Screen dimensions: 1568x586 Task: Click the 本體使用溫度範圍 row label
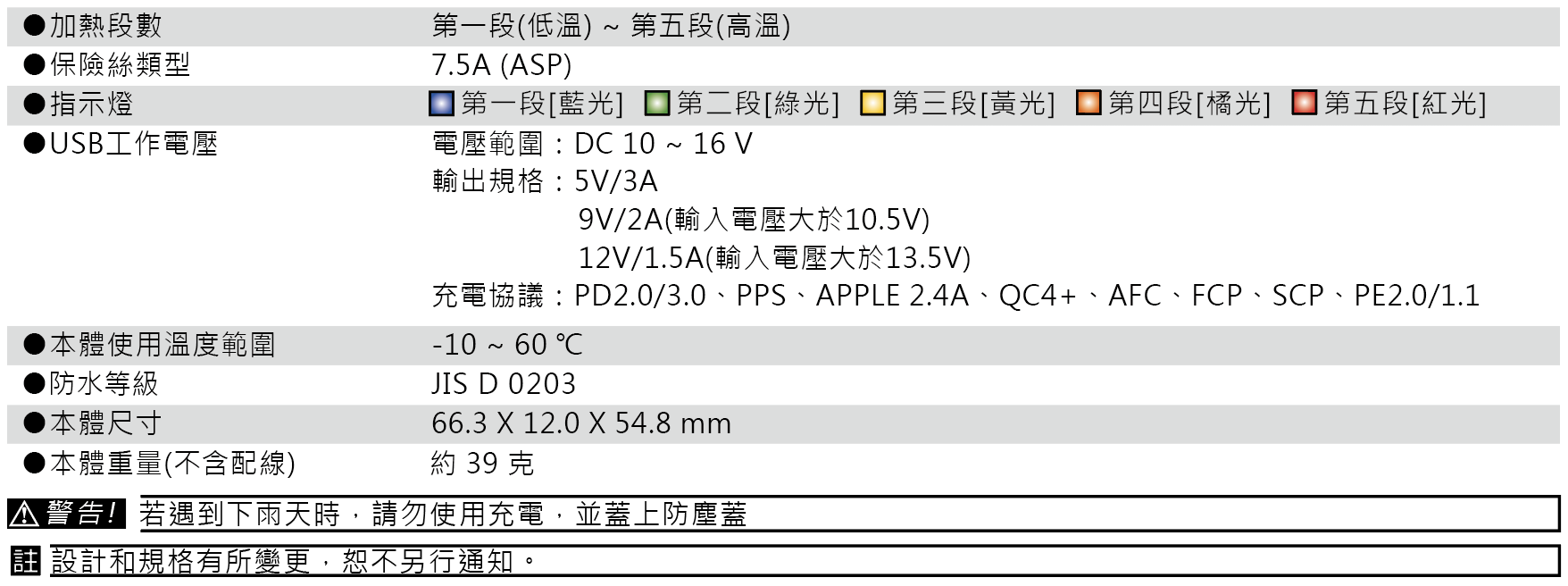coord(163,345)
